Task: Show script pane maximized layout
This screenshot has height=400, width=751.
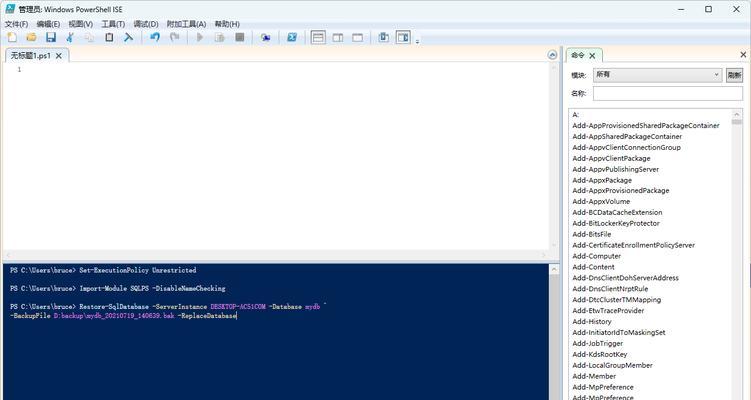Action: [357, 37]
